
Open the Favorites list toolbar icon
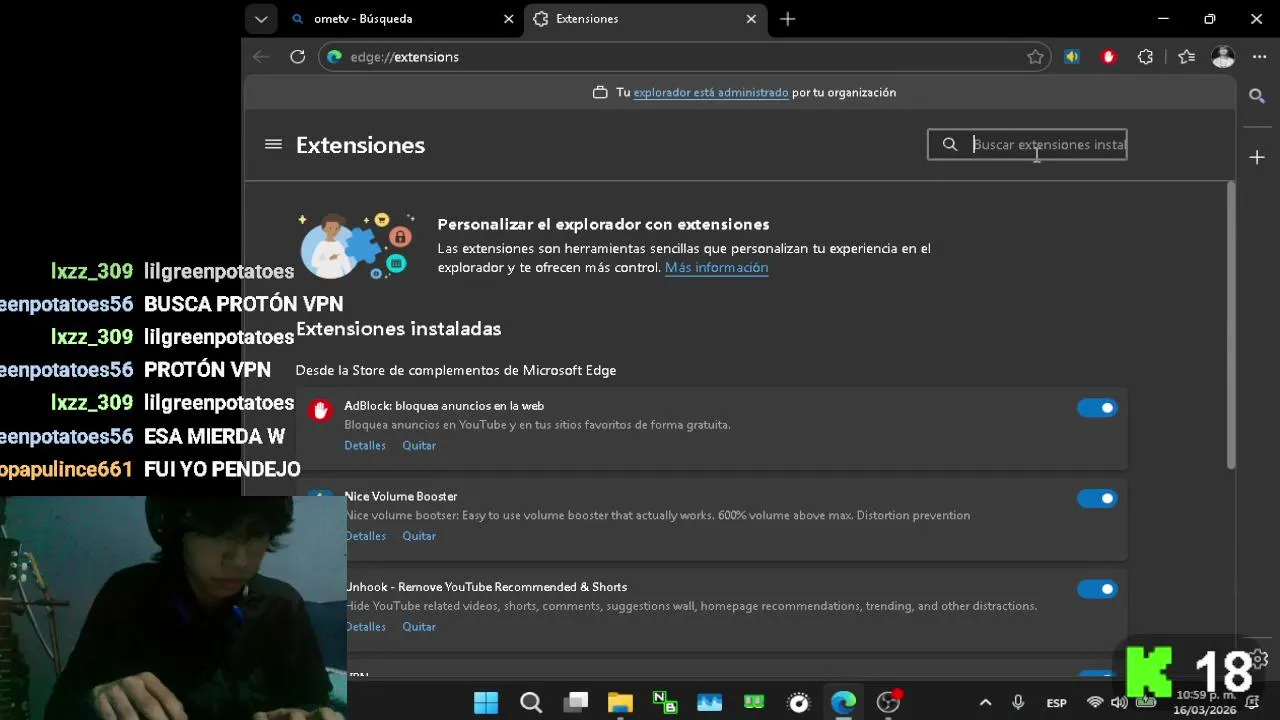1186,57
